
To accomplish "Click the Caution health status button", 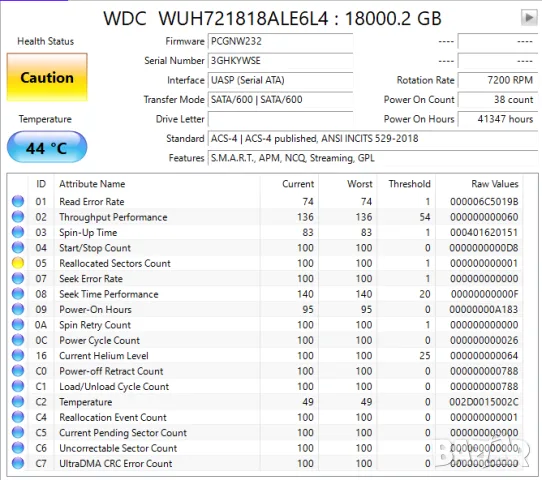I will pos(47,77).
